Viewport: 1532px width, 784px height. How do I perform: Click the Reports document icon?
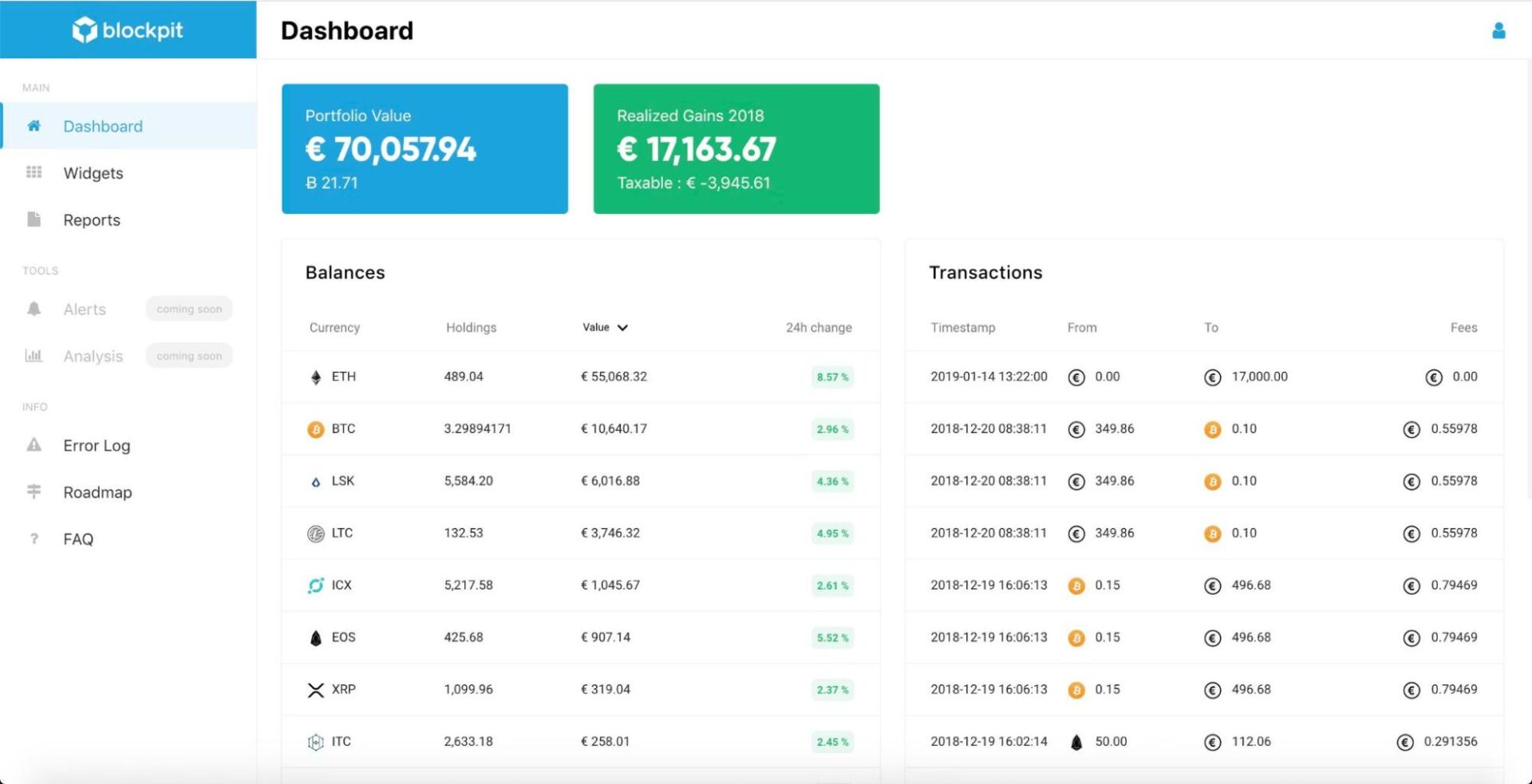pos(34,219)
